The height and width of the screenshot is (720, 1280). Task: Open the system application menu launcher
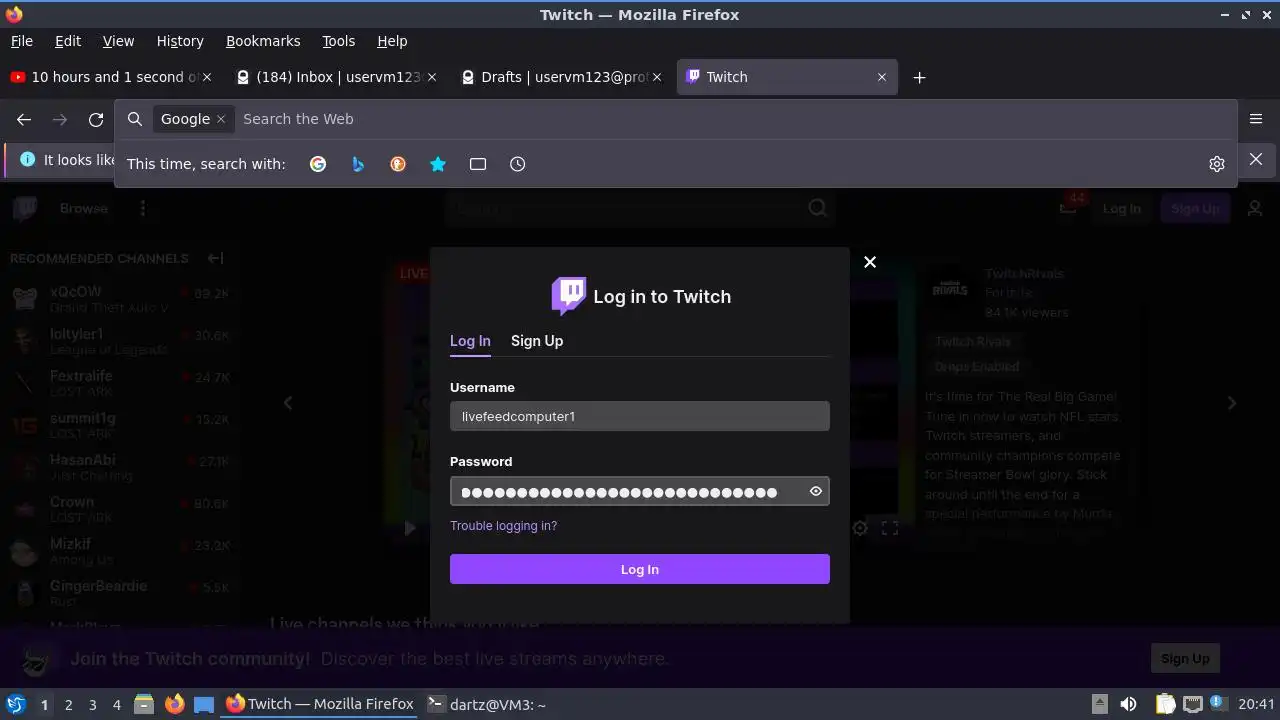coord(15,704)
